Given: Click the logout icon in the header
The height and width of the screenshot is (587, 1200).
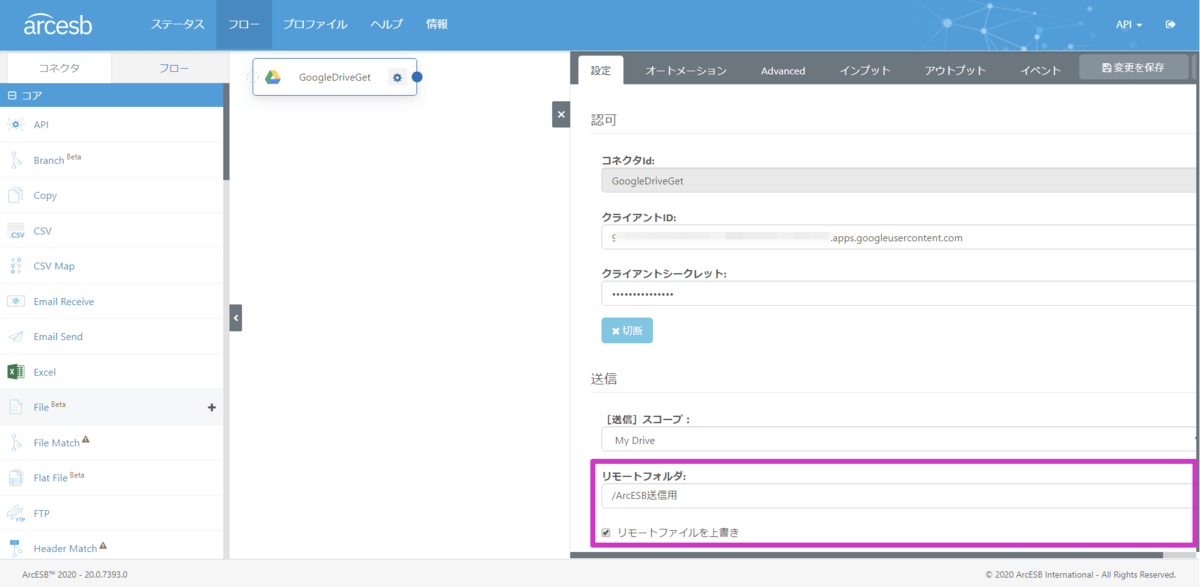Looking at the screenshot, I should [x=1170, y=24].
